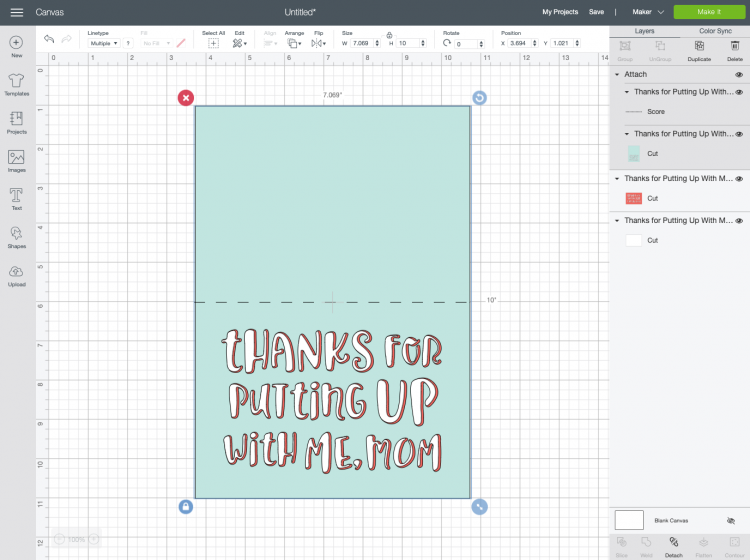Image resolution: width=750 pixels, height=560 pixels.
Task: Redo the last action
Action: (66, 39)
